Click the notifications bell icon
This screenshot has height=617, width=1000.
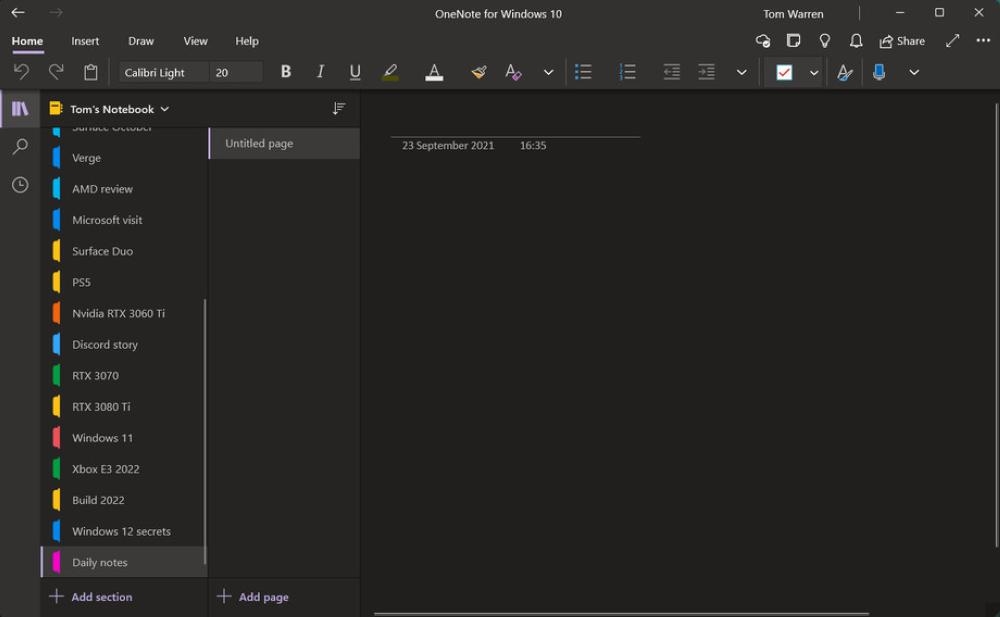[x=856, y=41]
